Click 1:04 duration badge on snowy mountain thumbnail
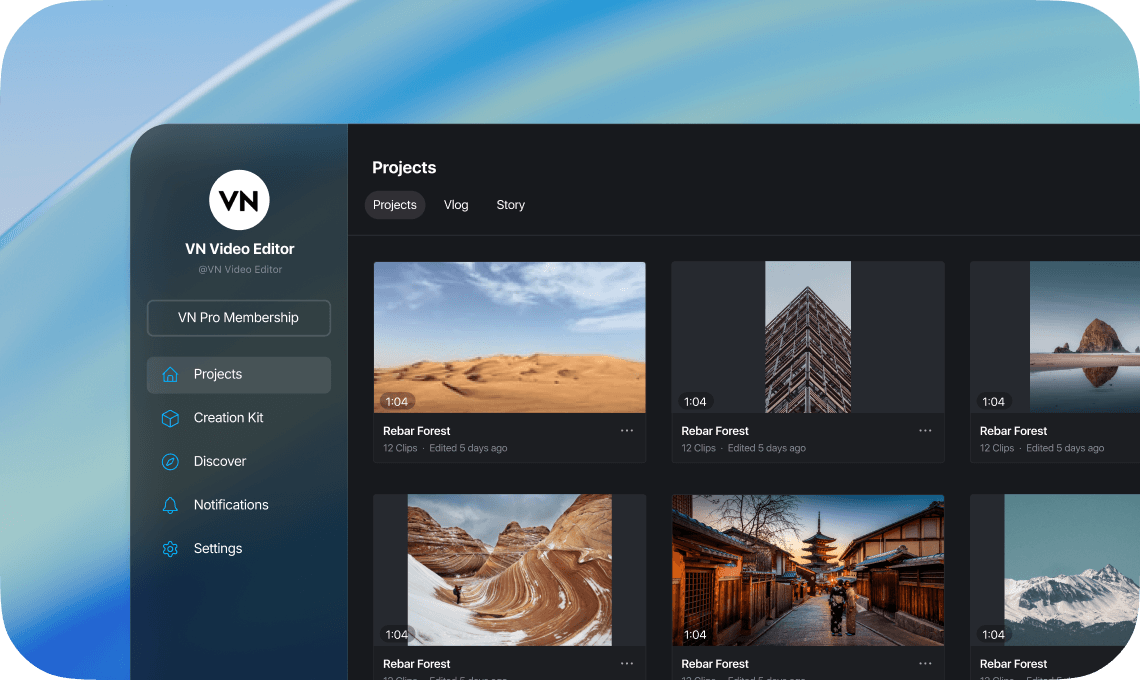The width and height of the screenshot is (1140, 680). pos(993,634)
